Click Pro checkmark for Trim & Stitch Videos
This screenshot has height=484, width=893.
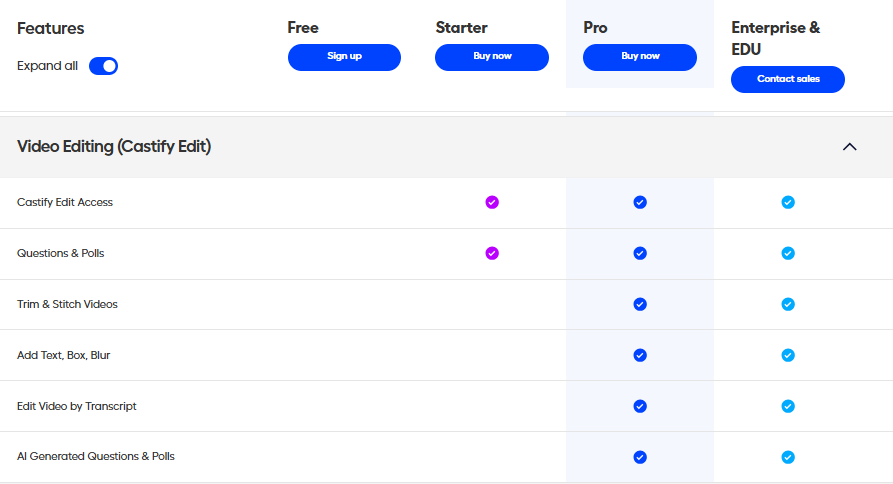coord(640,304)
